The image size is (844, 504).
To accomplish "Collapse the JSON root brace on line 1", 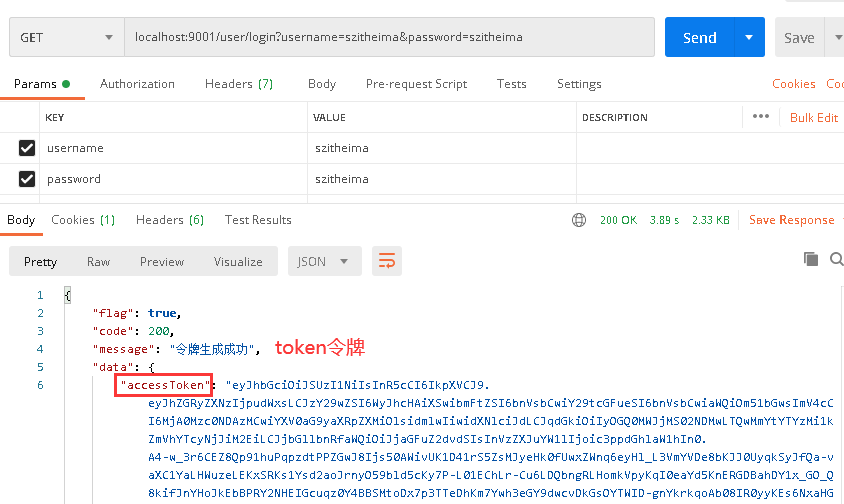I will 67,295.
